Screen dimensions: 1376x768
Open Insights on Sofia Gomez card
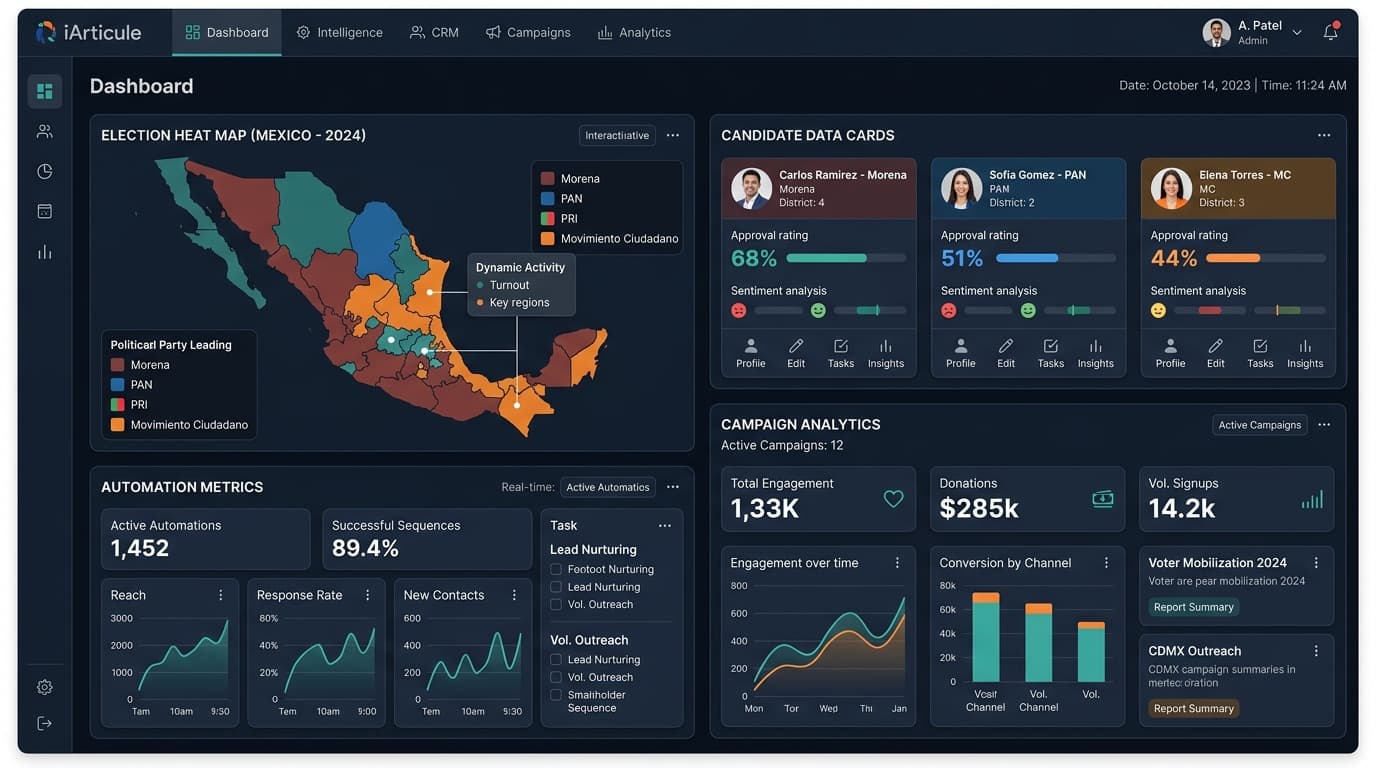click(1096, 353)
